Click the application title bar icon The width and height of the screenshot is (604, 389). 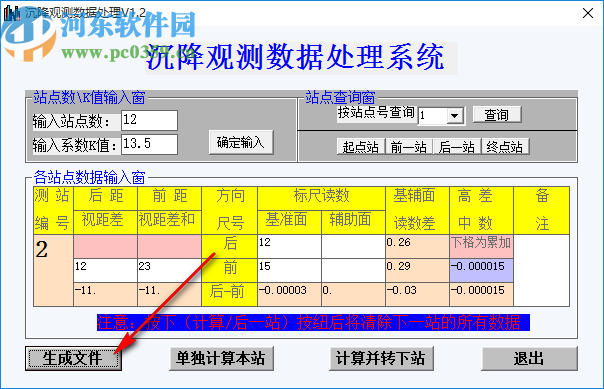pyautogui.click(x=12, y=13)
